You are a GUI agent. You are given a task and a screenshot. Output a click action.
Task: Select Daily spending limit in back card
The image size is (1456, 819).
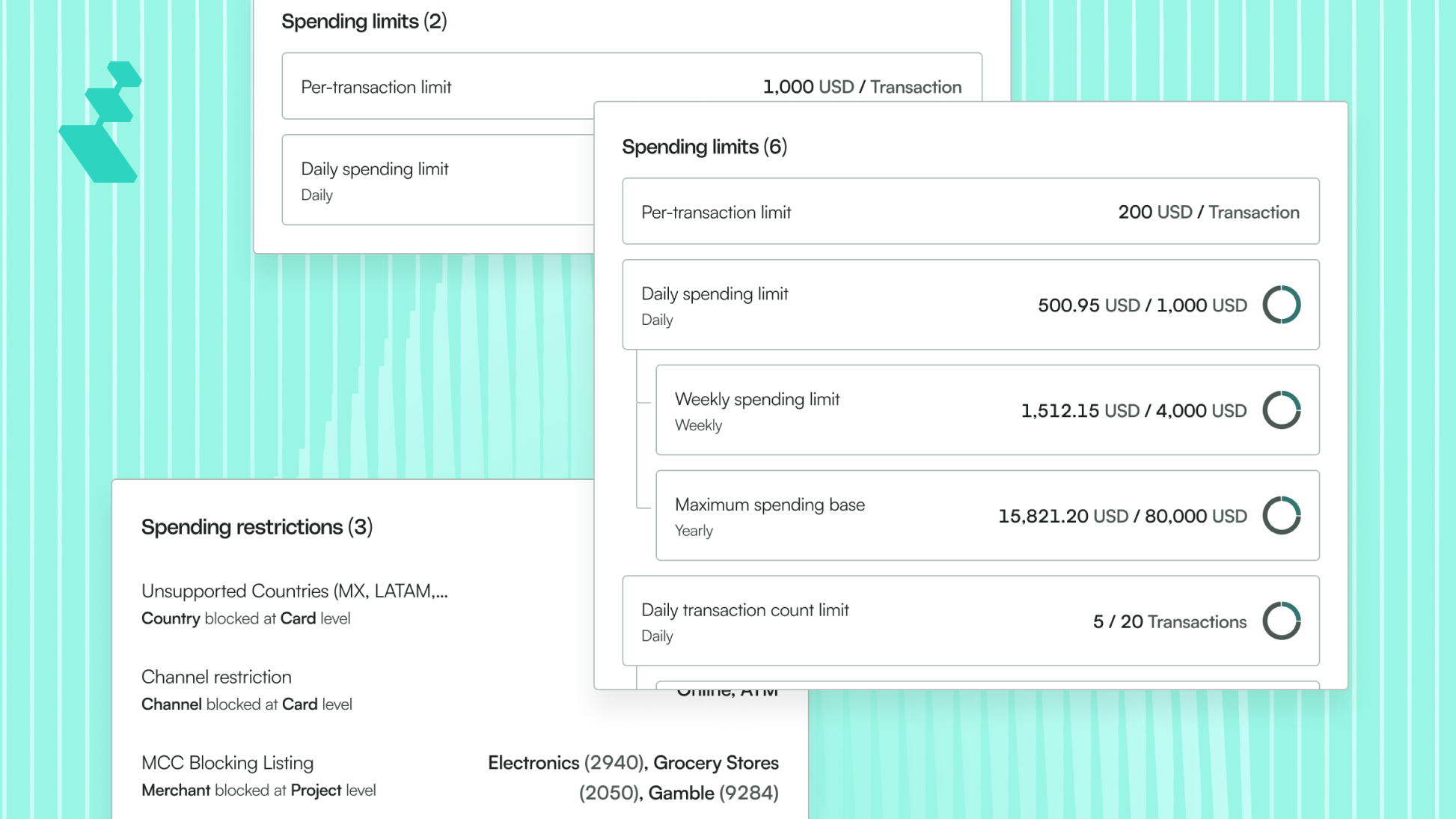(375, 169)
